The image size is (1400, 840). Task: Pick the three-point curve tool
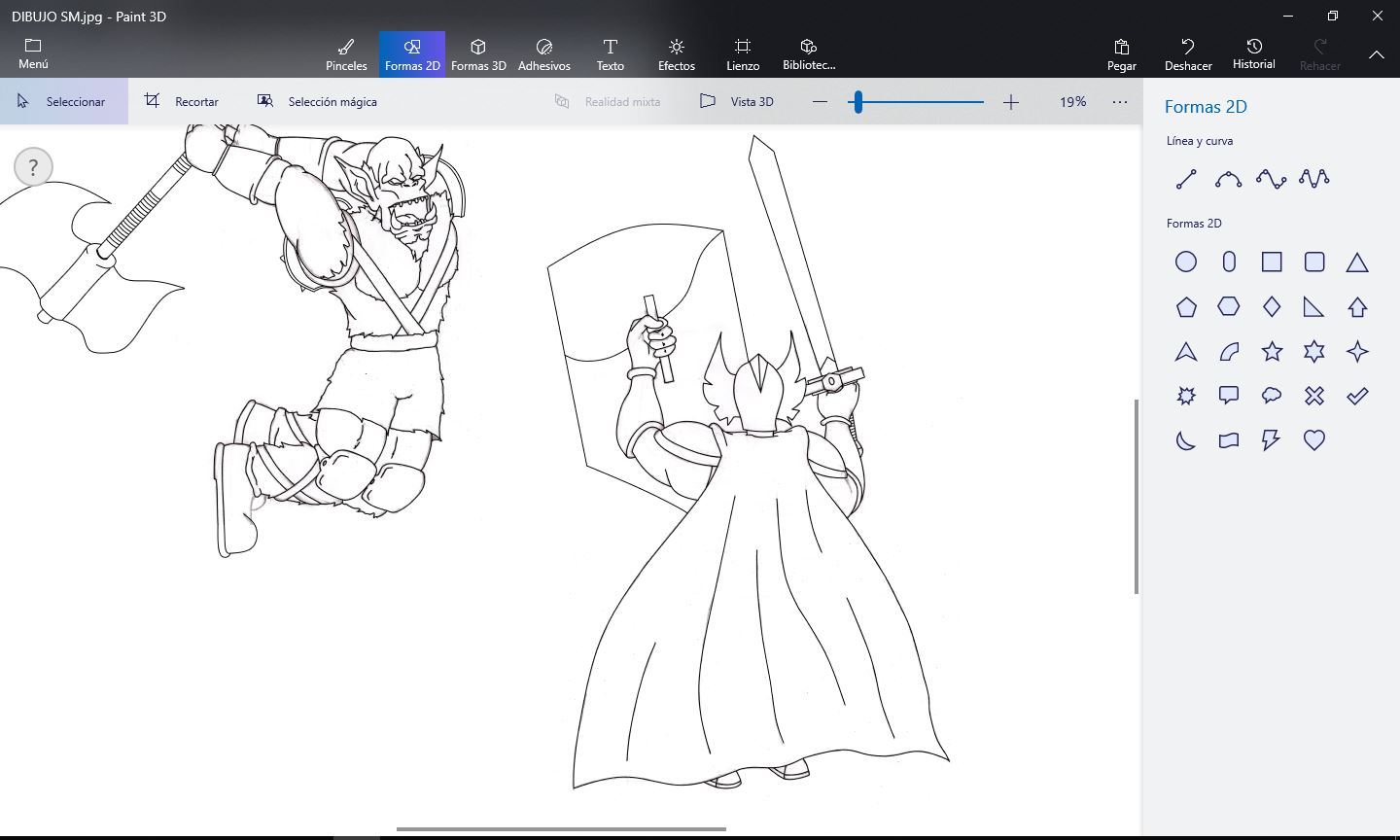[1271, 179]
